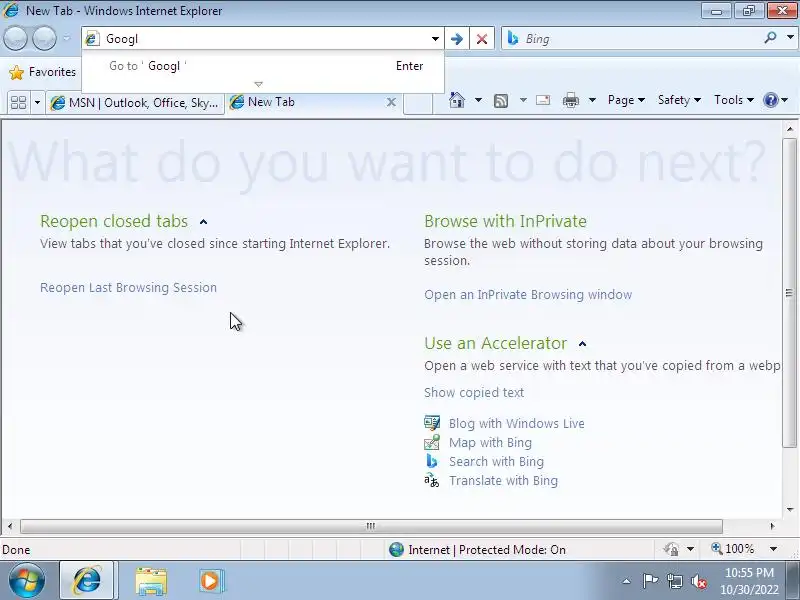The image size is (800, 600).
Task: Open the Safety menu
Action: click(679, 100)
